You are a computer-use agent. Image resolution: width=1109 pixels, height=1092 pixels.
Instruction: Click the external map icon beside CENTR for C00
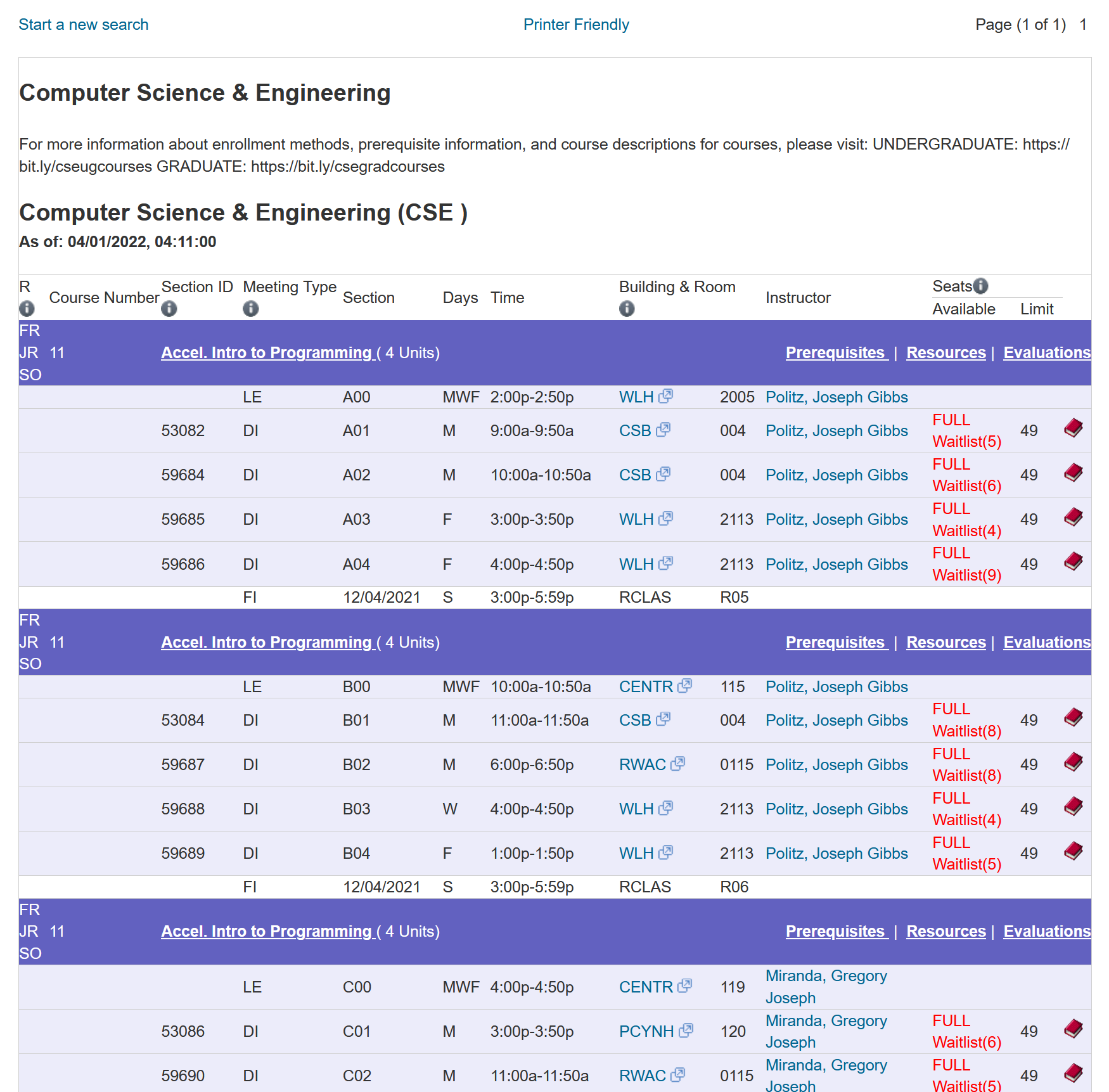click(684, 986)
